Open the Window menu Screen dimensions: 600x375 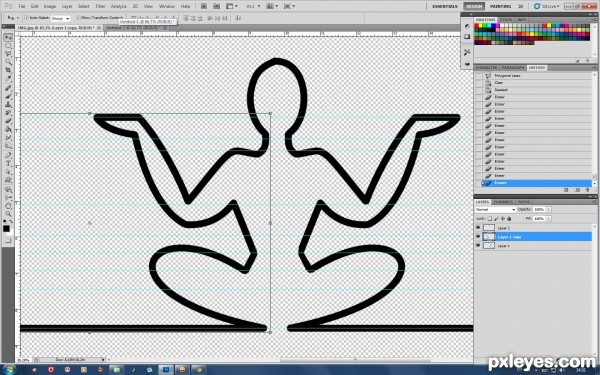click(x=166, y=7)
